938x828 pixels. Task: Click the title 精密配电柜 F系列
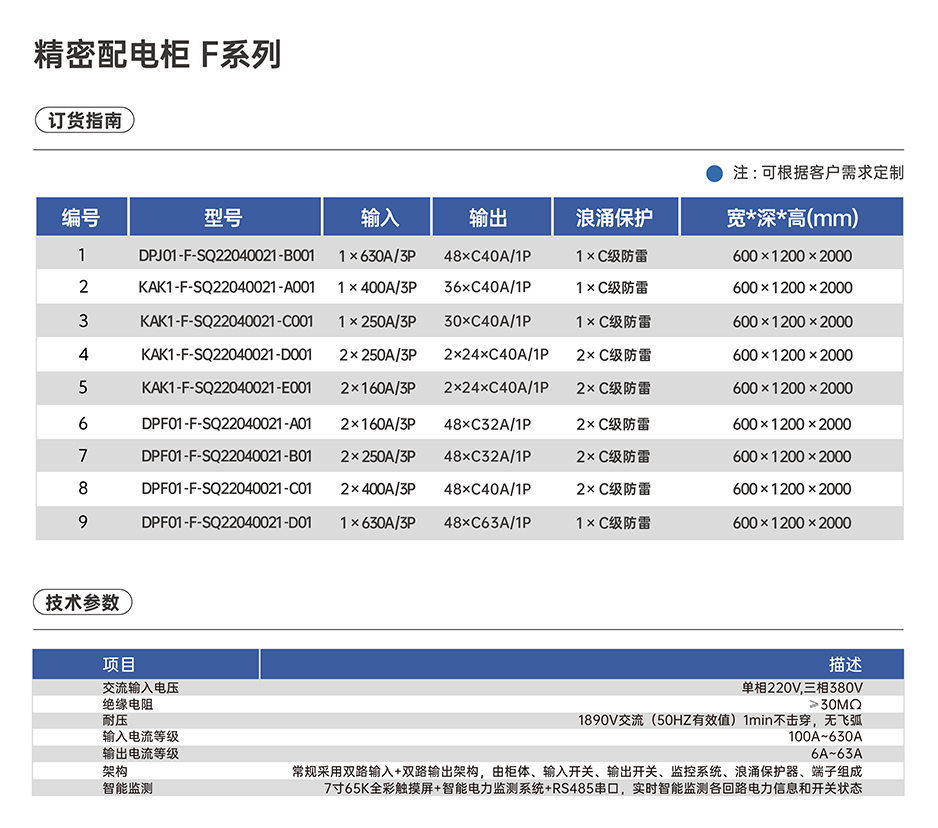point(157,54)
